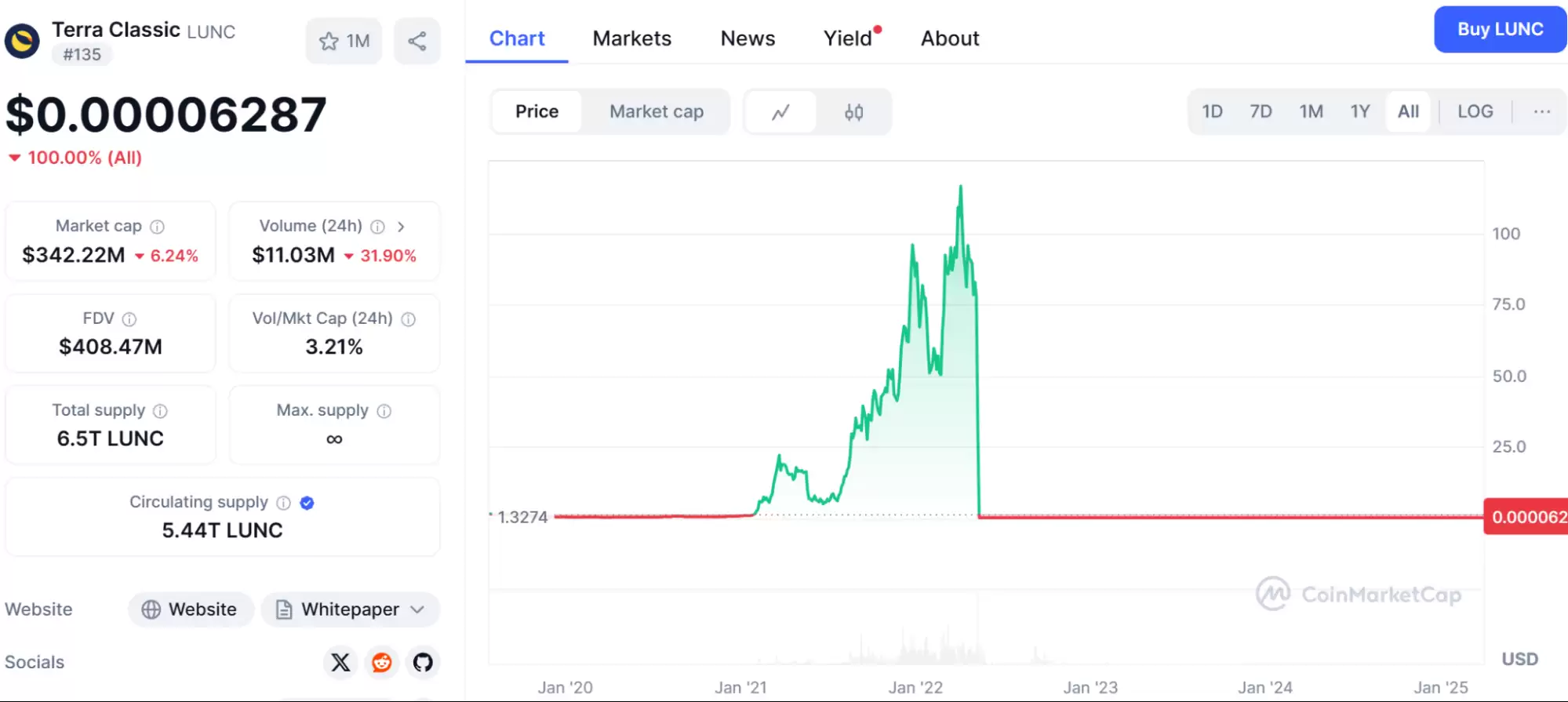Screen dimensions: 1568x702
Task: Enable logarithmic scale with LOG
Action: coord(1474,111)
